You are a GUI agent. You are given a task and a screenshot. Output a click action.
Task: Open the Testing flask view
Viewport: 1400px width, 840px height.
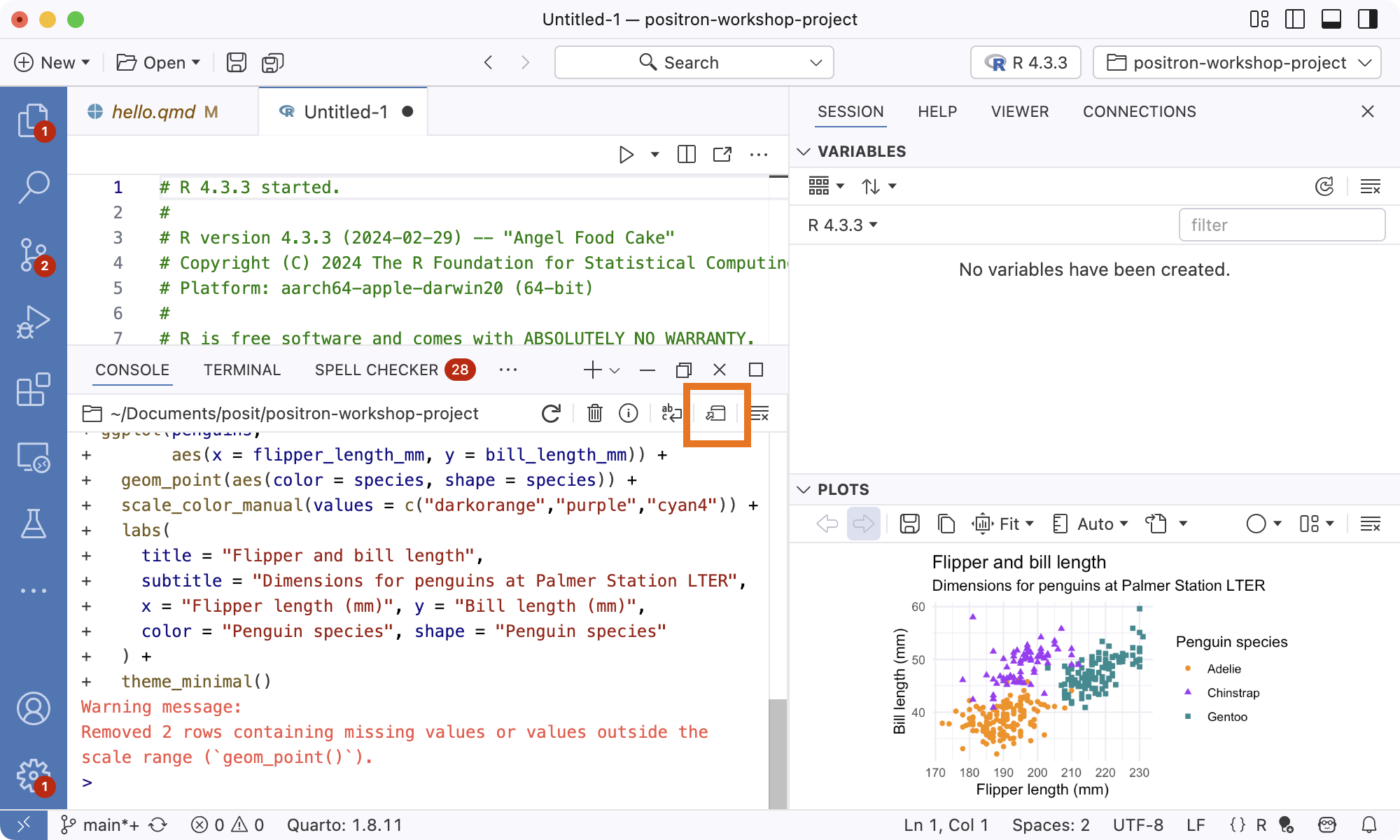tap(33, 524)
